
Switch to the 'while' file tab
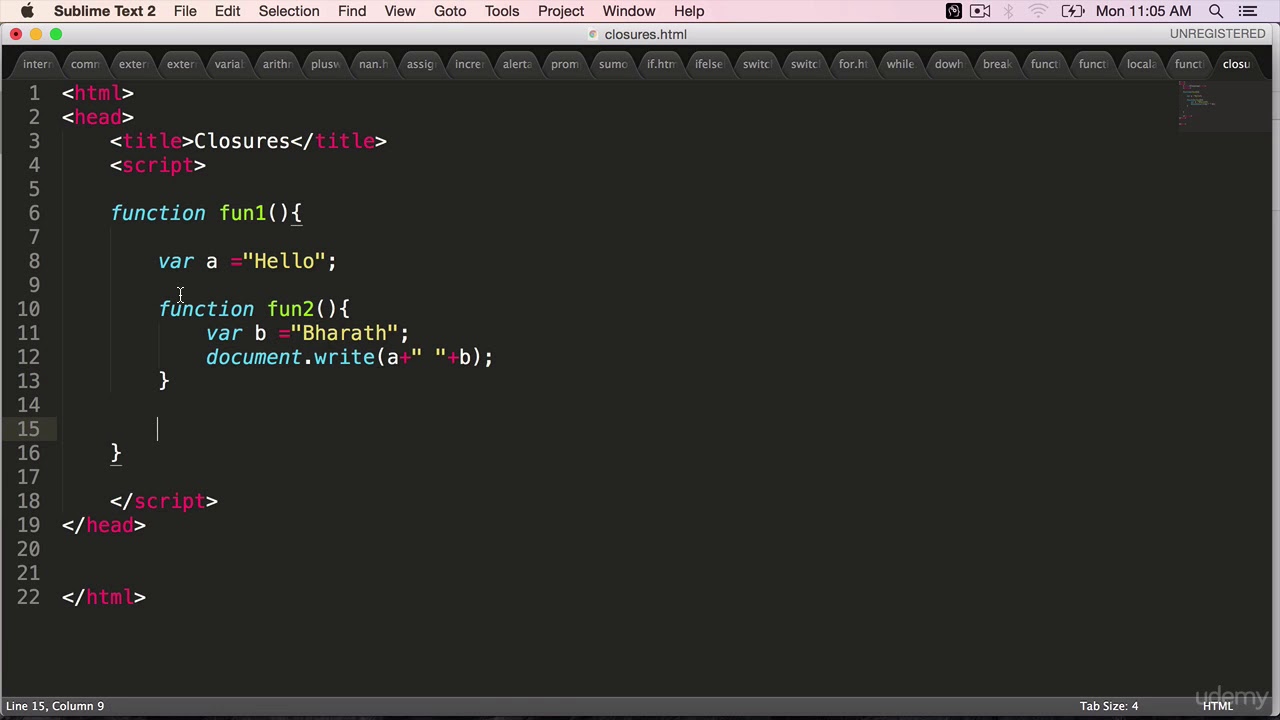900,64
